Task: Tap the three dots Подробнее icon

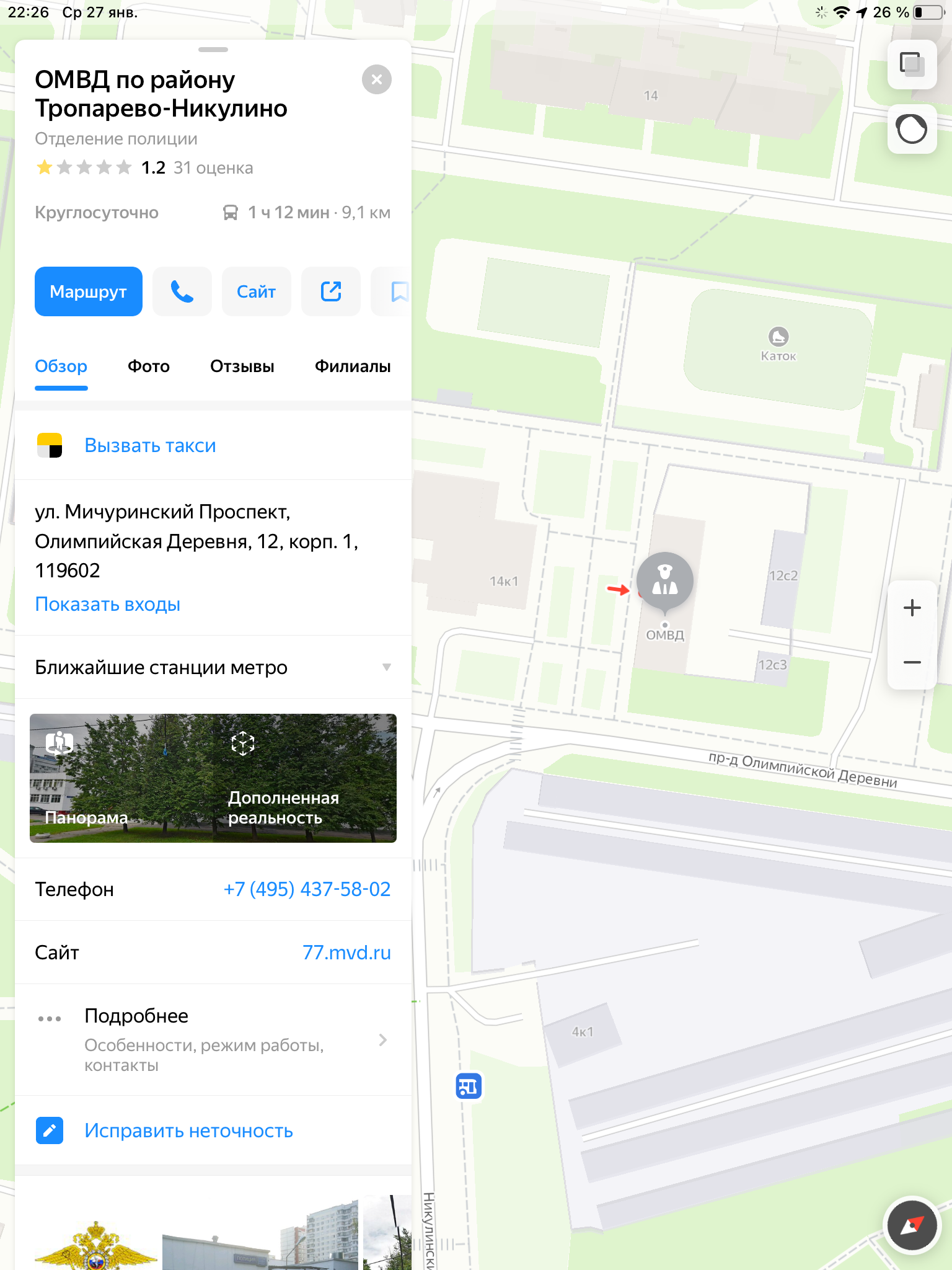Action: click(50, 1019)
